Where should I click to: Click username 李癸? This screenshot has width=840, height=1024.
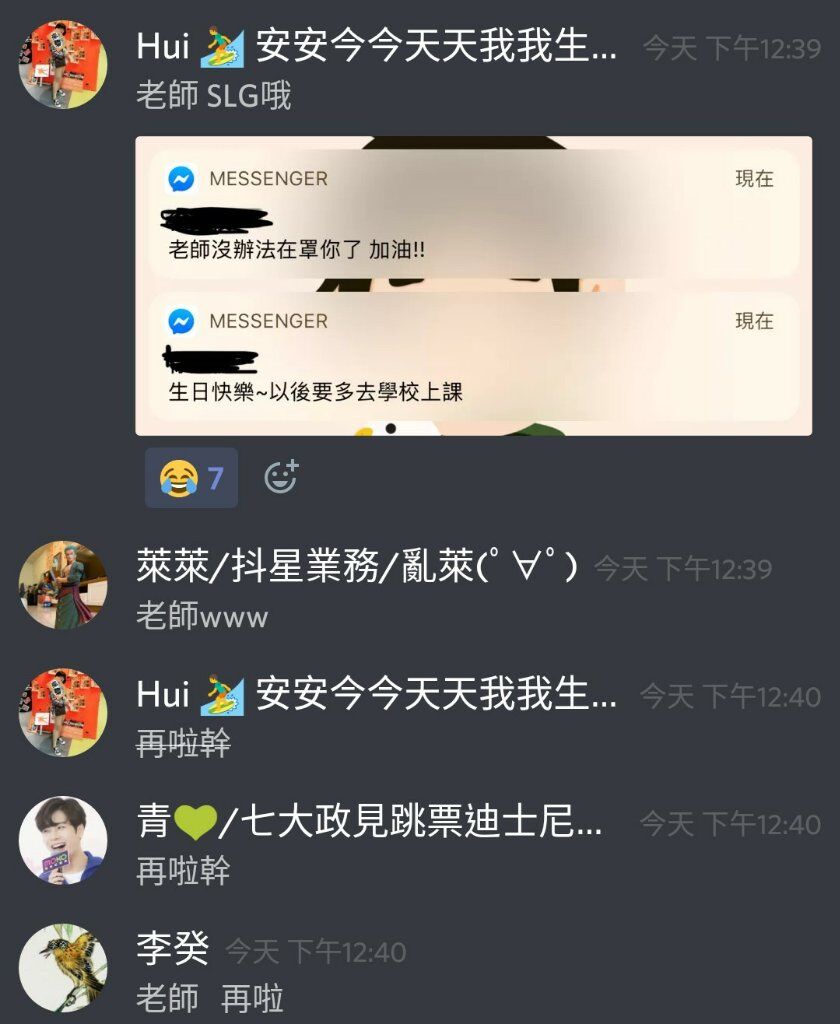coord(172,949)
